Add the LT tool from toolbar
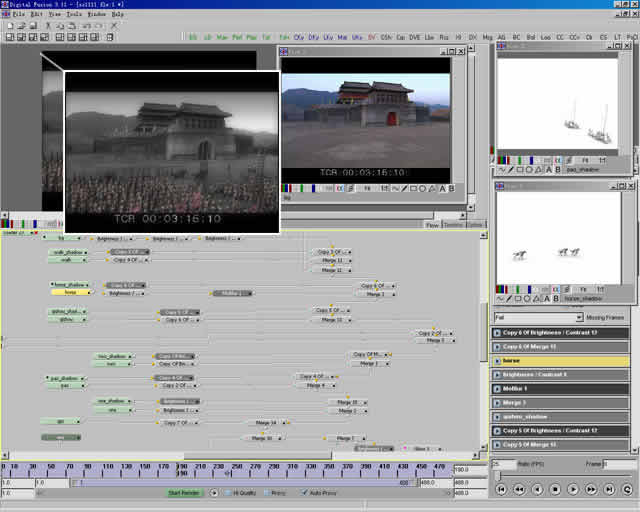640x512 pixels. point(618,37)
